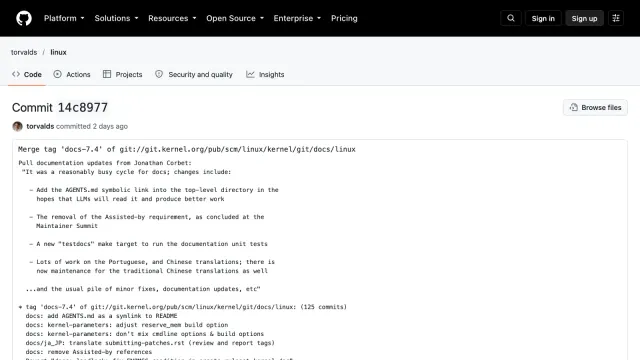Click torvalds avatar image
Viewport: 640px width, 360px height.
17,127
